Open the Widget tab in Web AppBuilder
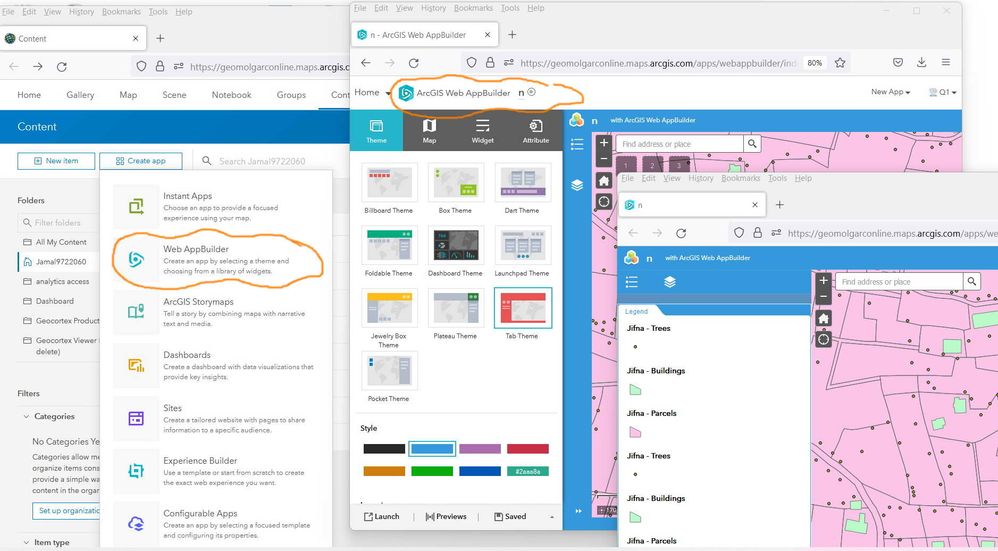 (x=482, y=130)
